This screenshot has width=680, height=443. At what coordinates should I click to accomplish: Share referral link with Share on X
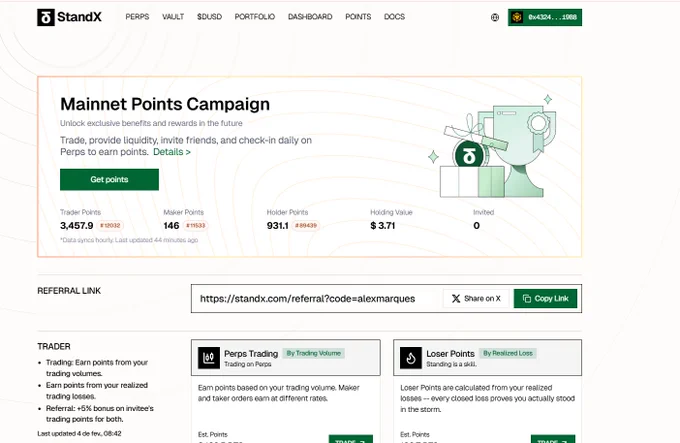[476, 298]
